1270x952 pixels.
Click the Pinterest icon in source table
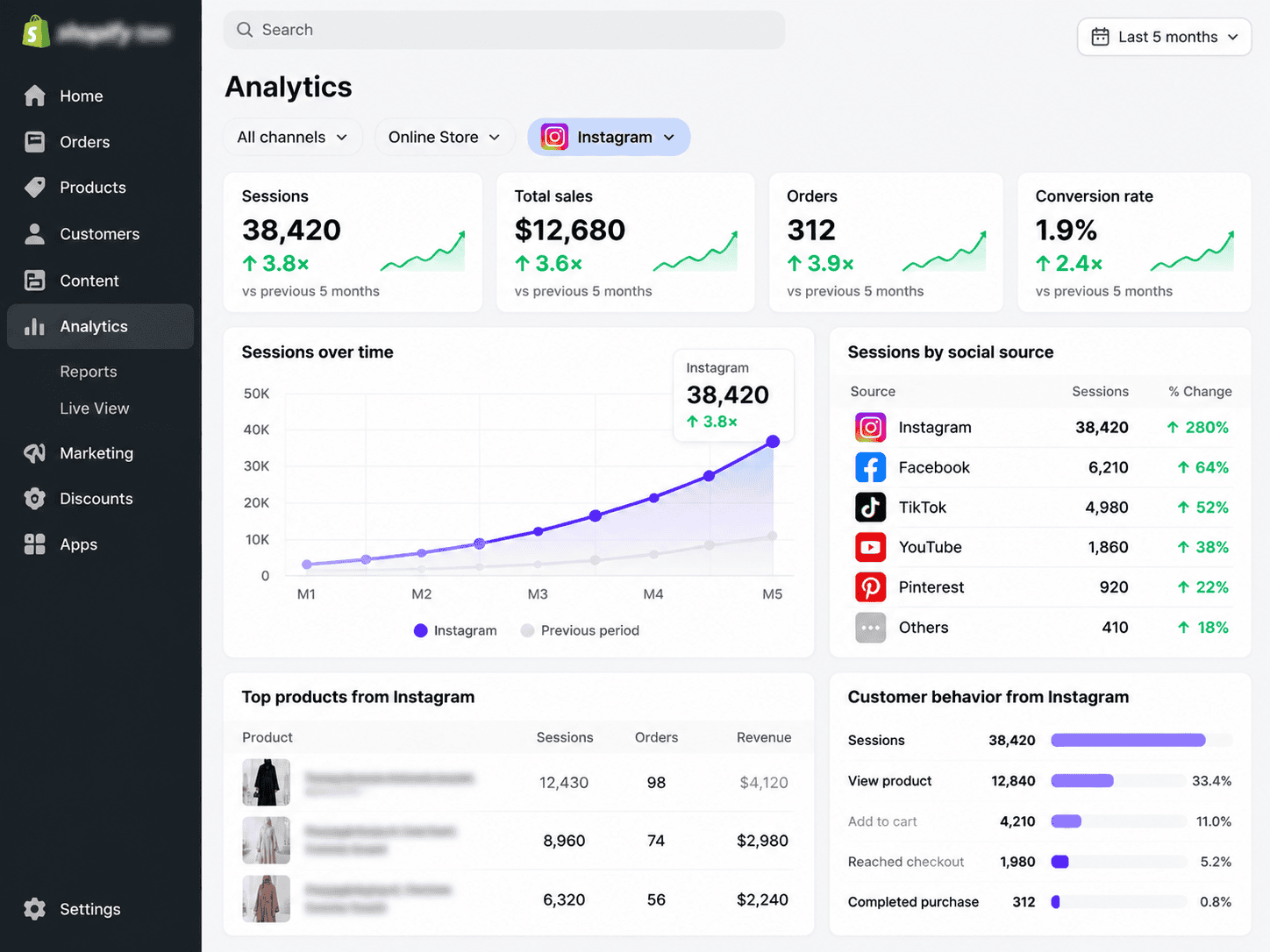click(x=870, y=586)
